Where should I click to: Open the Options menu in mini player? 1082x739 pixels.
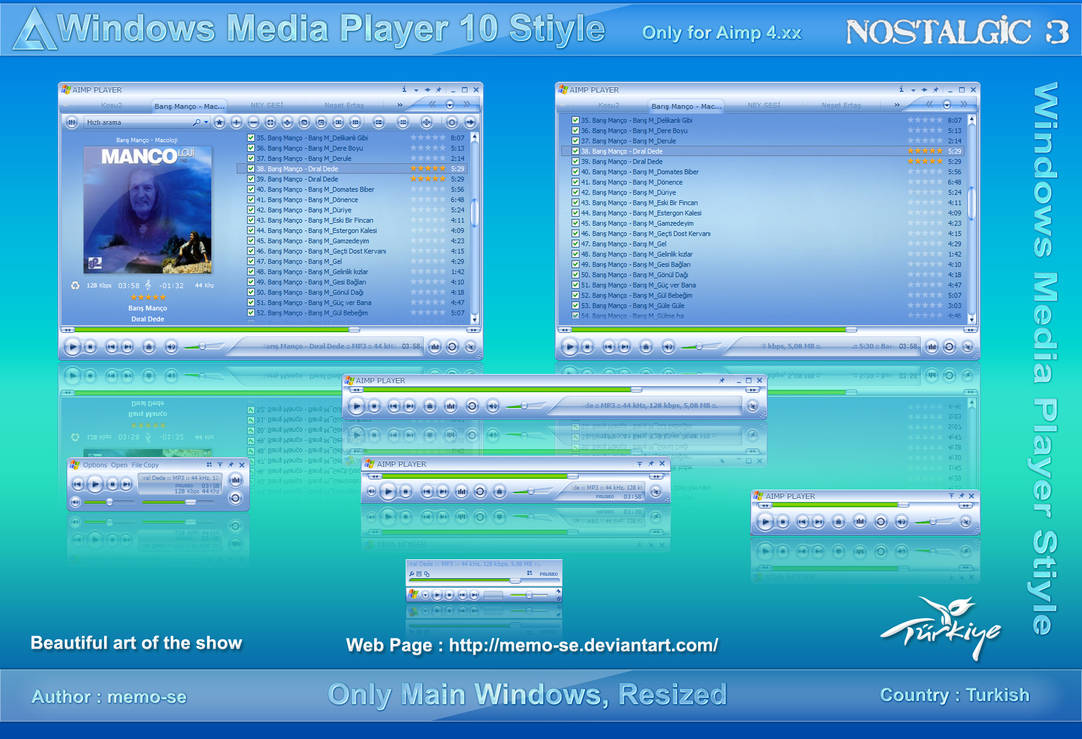coord(95,465)
